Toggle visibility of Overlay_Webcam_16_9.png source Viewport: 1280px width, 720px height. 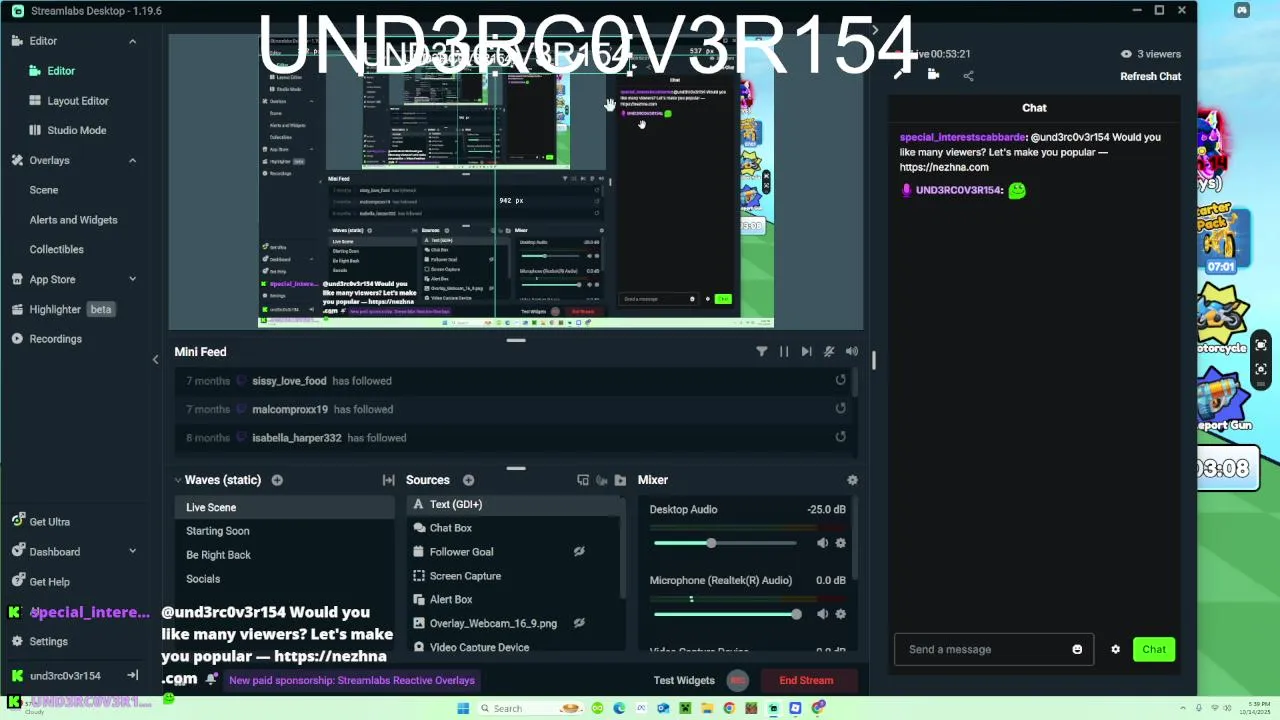[x=579, y=623]
